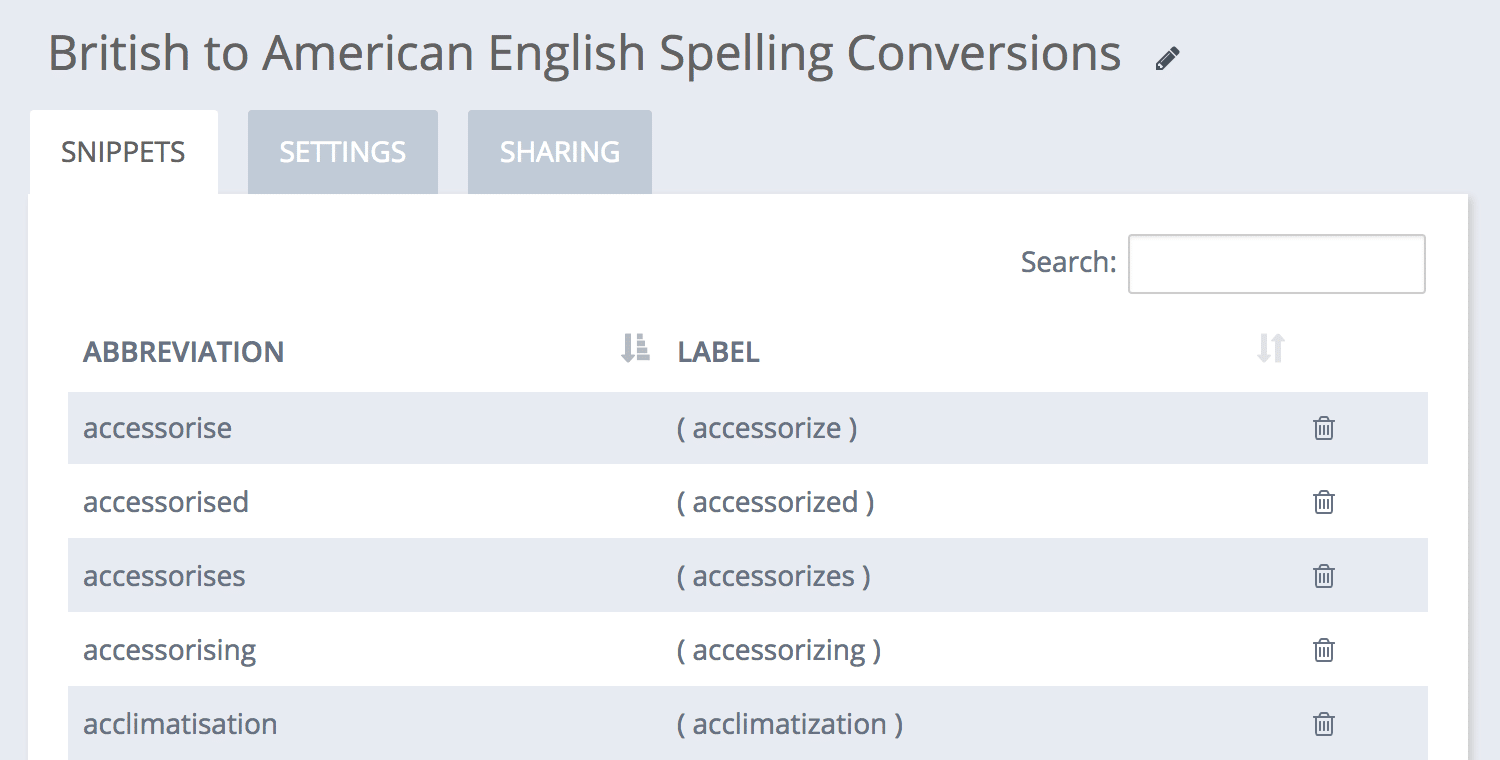1500x760 pixels.
Task: Select the Snippets tab
Action: (123, 152)
